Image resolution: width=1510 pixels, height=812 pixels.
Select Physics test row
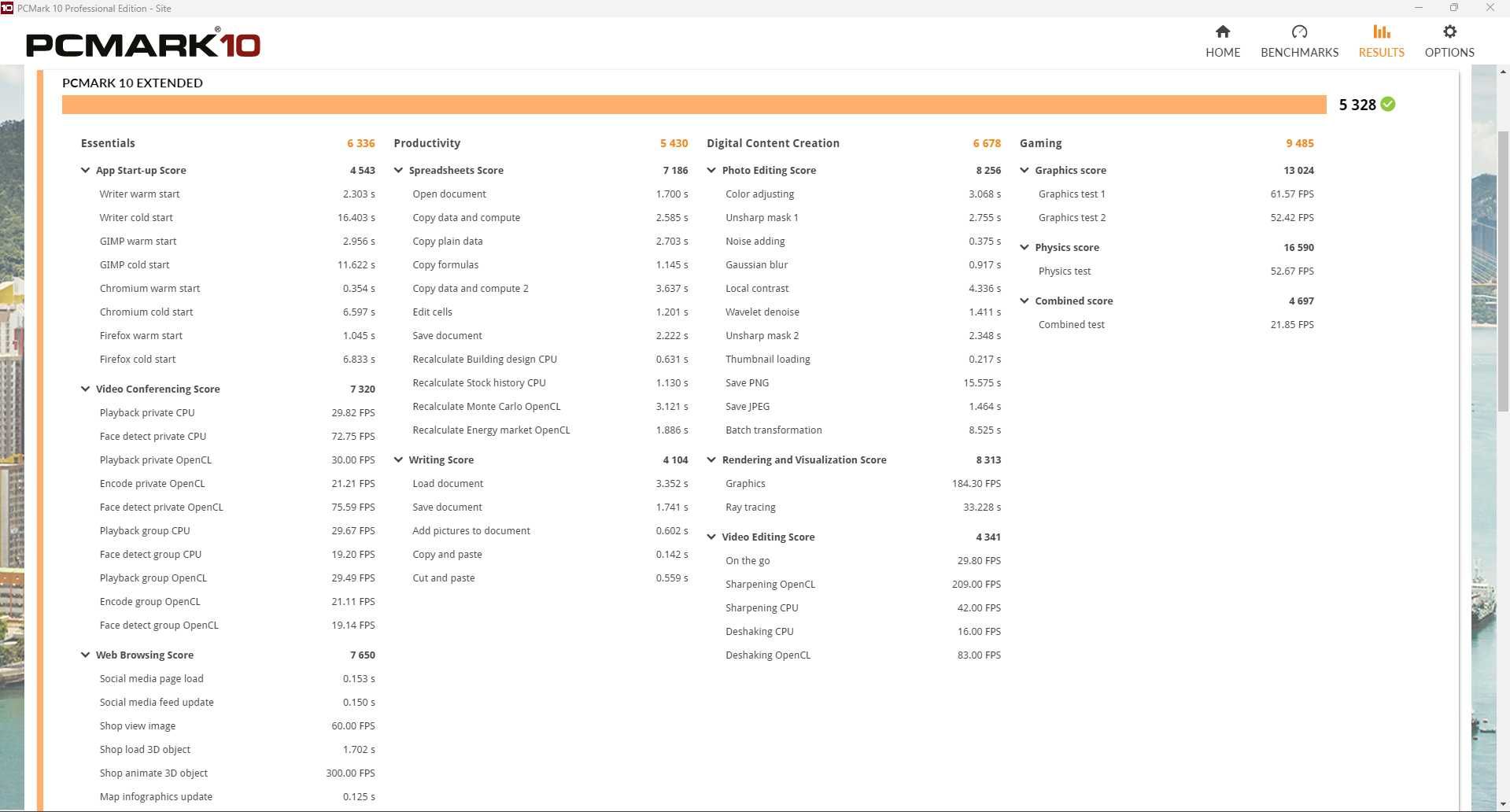pos(1176,271)
